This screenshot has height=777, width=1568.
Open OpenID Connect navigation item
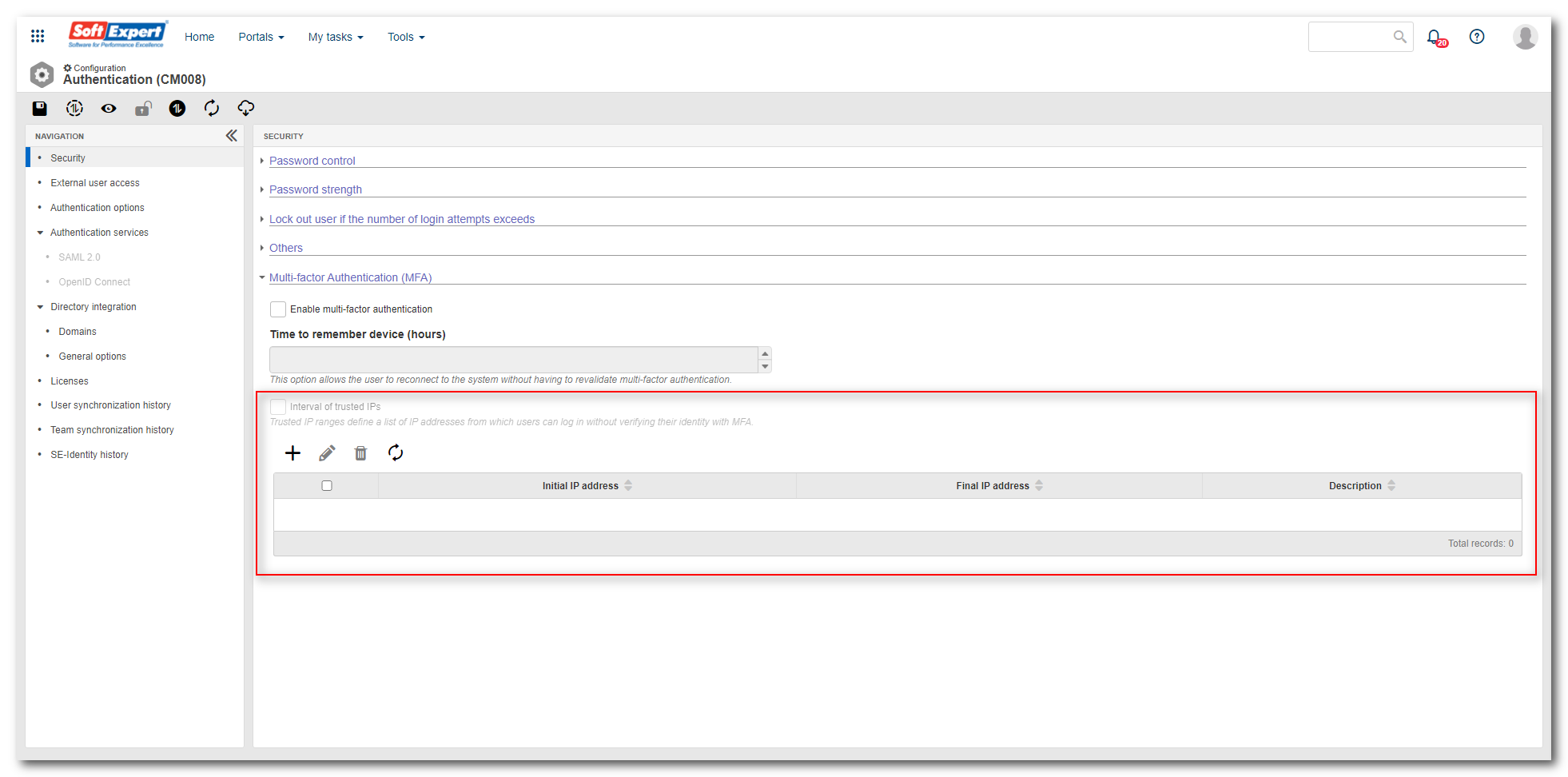[x=94, y=282]
